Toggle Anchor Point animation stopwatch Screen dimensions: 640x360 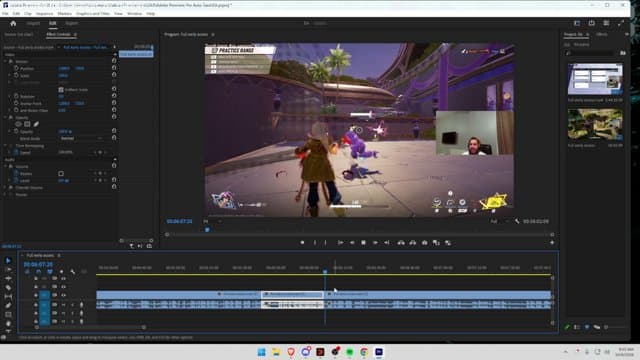click(x=16, y=103)
